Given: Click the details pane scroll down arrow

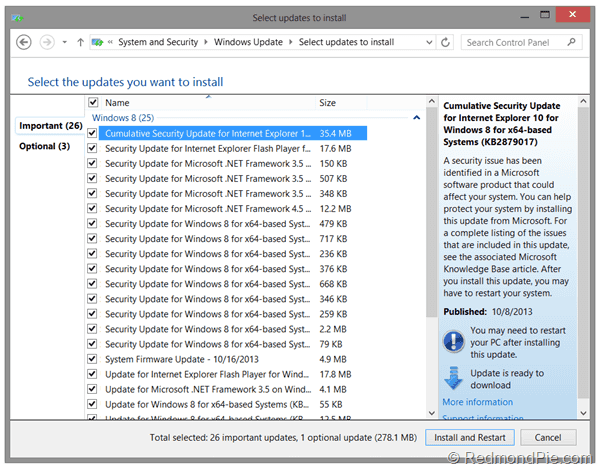Looking at the screenshot, I should click(x=583, y=413).
